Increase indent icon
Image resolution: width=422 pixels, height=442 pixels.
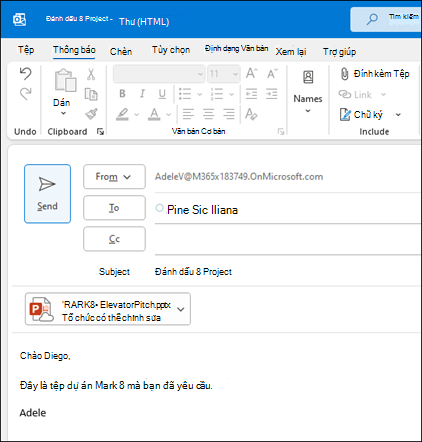point(272,94)
